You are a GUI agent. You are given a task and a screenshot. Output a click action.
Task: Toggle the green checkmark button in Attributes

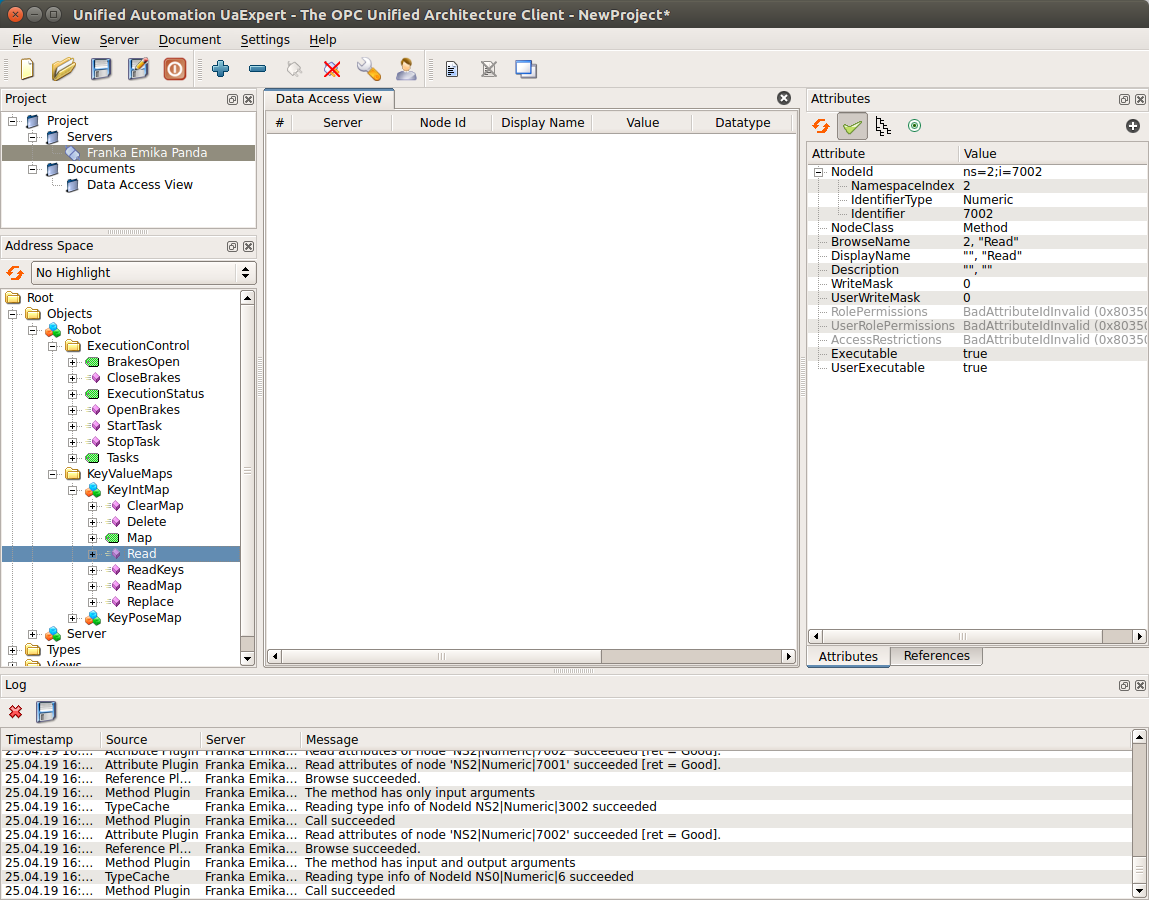pos(852,126)
